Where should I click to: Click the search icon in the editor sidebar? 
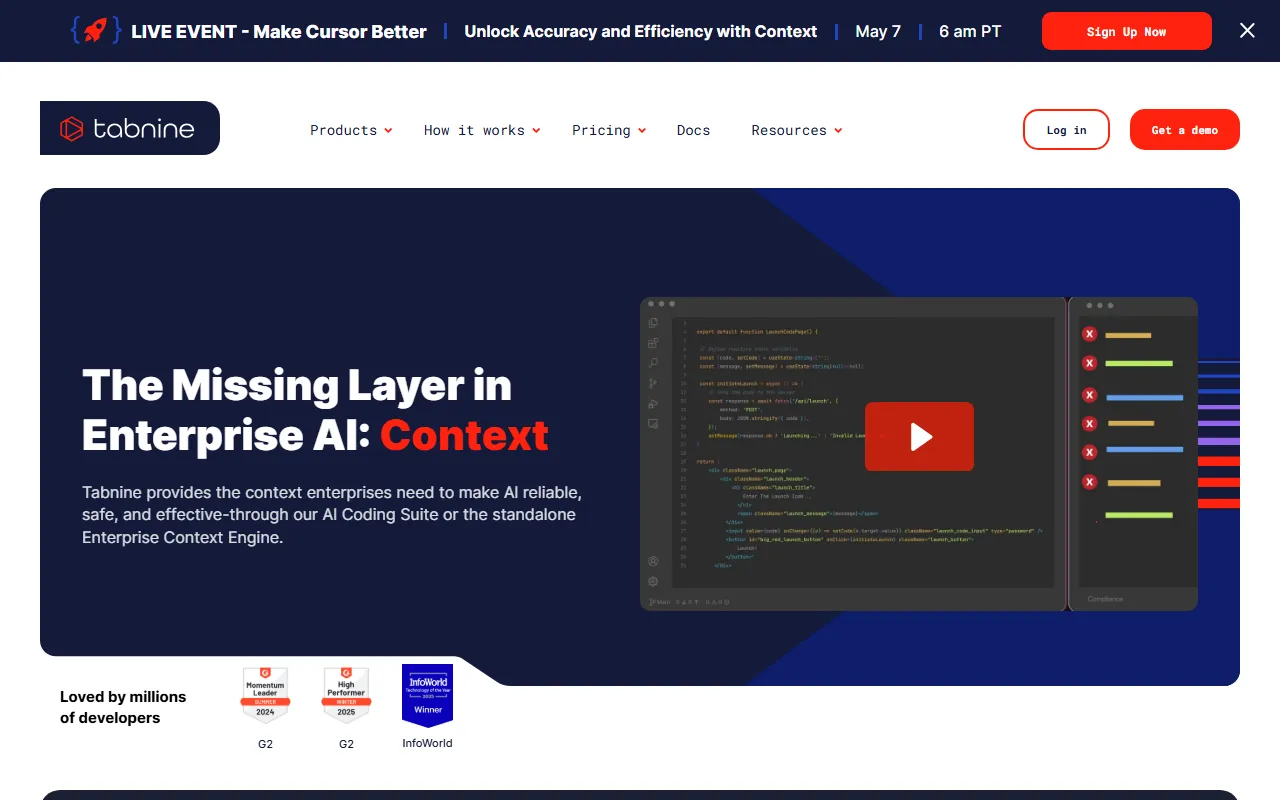pyautogui.click(x=653, y=363)
